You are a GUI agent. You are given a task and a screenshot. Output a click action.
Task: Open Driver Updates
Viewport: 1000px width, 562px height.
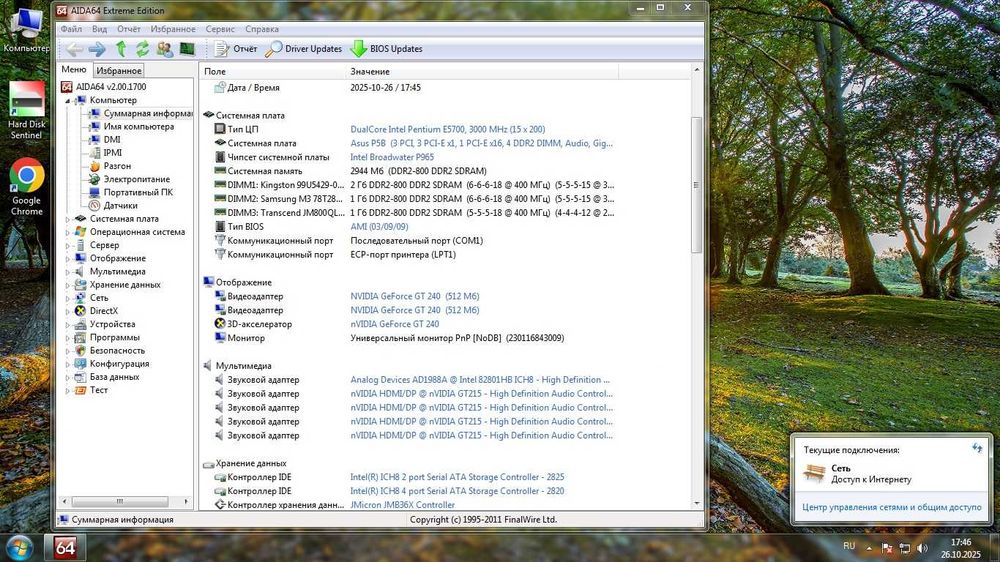[304, 48]
